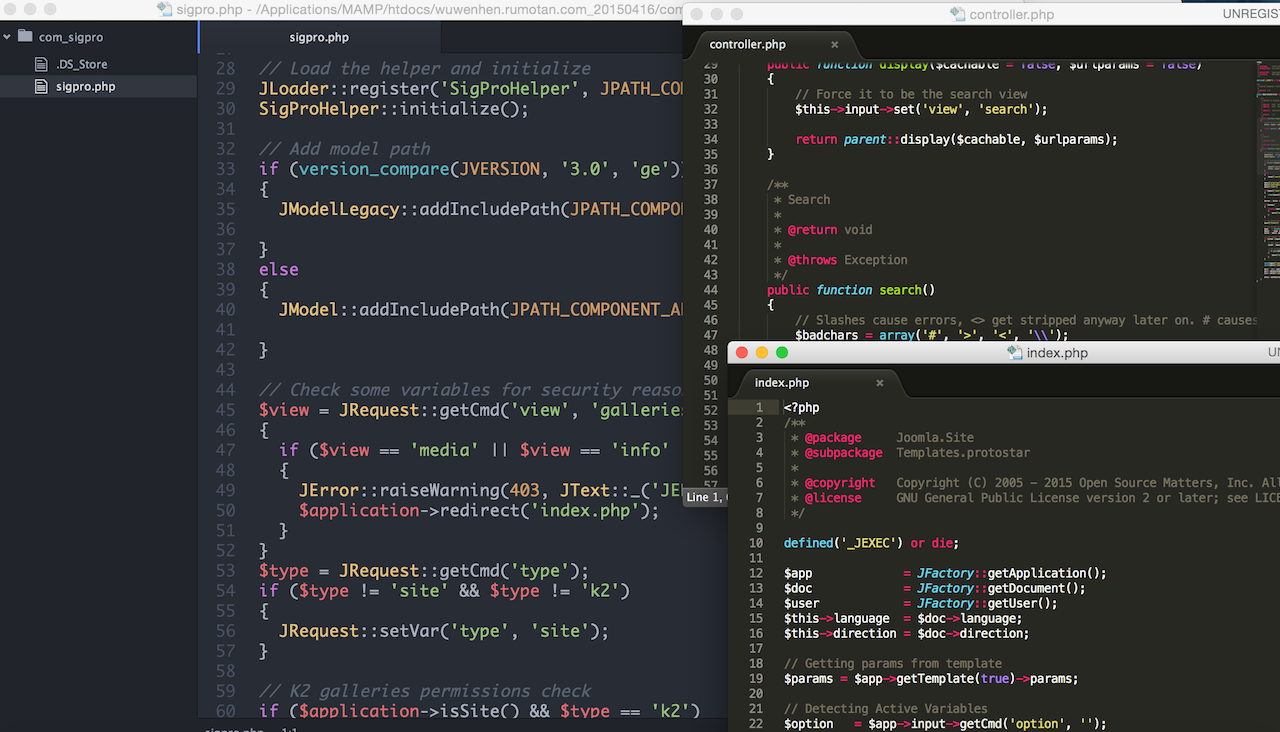
Task: Close the index.php tab
Action: tap(880, 382)
